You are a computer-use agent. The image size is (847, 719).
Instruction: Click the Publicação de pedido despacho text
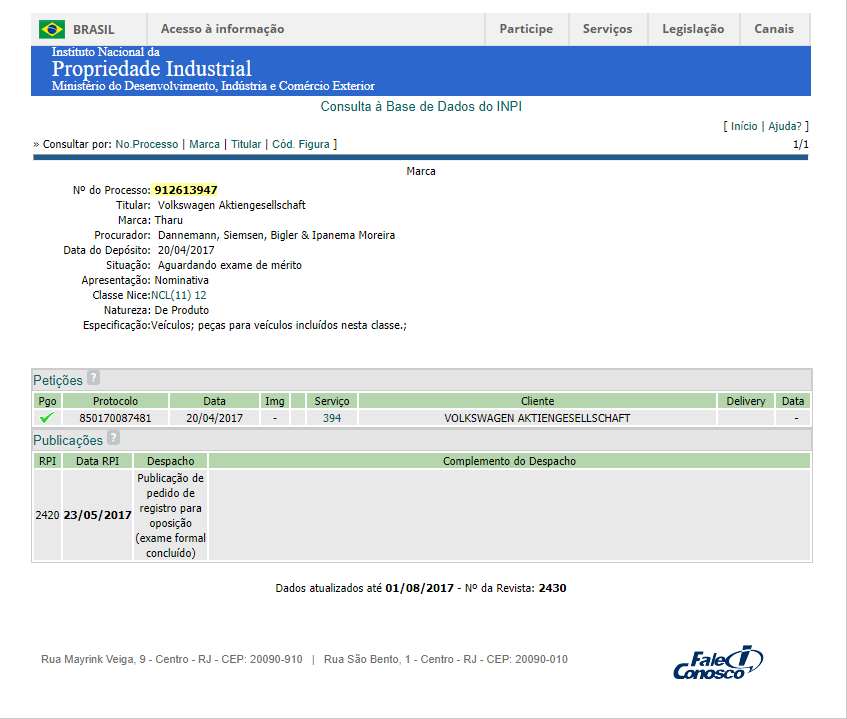click(x=171, y=515)
